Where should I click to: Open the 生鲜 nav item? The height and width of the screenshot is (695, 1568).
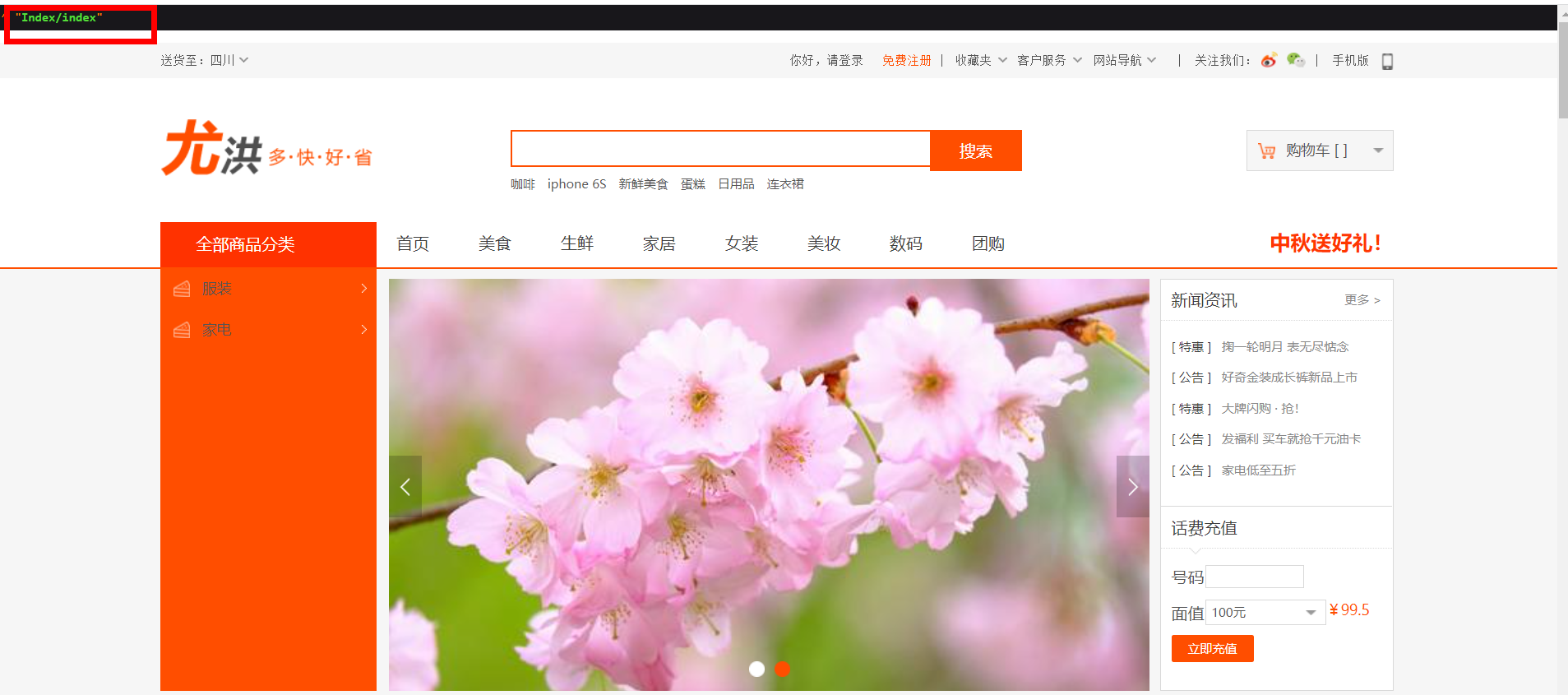tap(577, 243)
